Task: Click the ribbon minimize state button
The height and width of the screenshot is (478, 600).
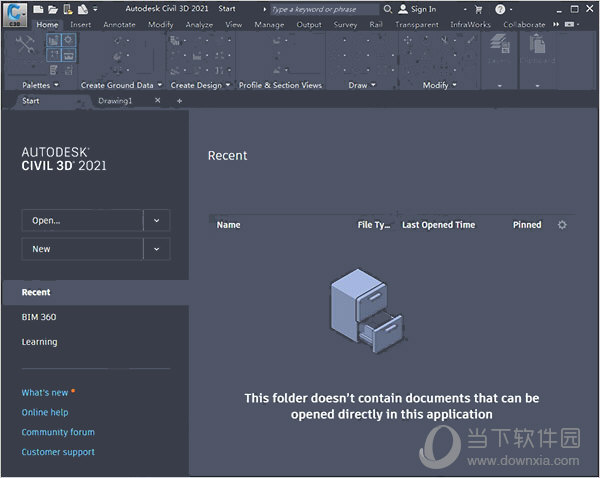Action: tap(569, 24)
